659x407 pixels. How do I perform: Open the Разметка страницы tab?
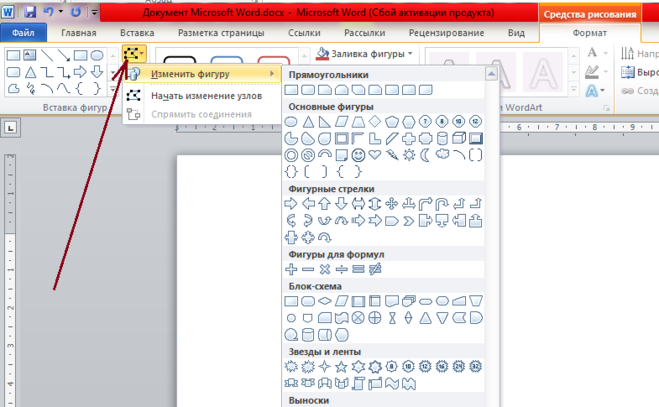221,33
